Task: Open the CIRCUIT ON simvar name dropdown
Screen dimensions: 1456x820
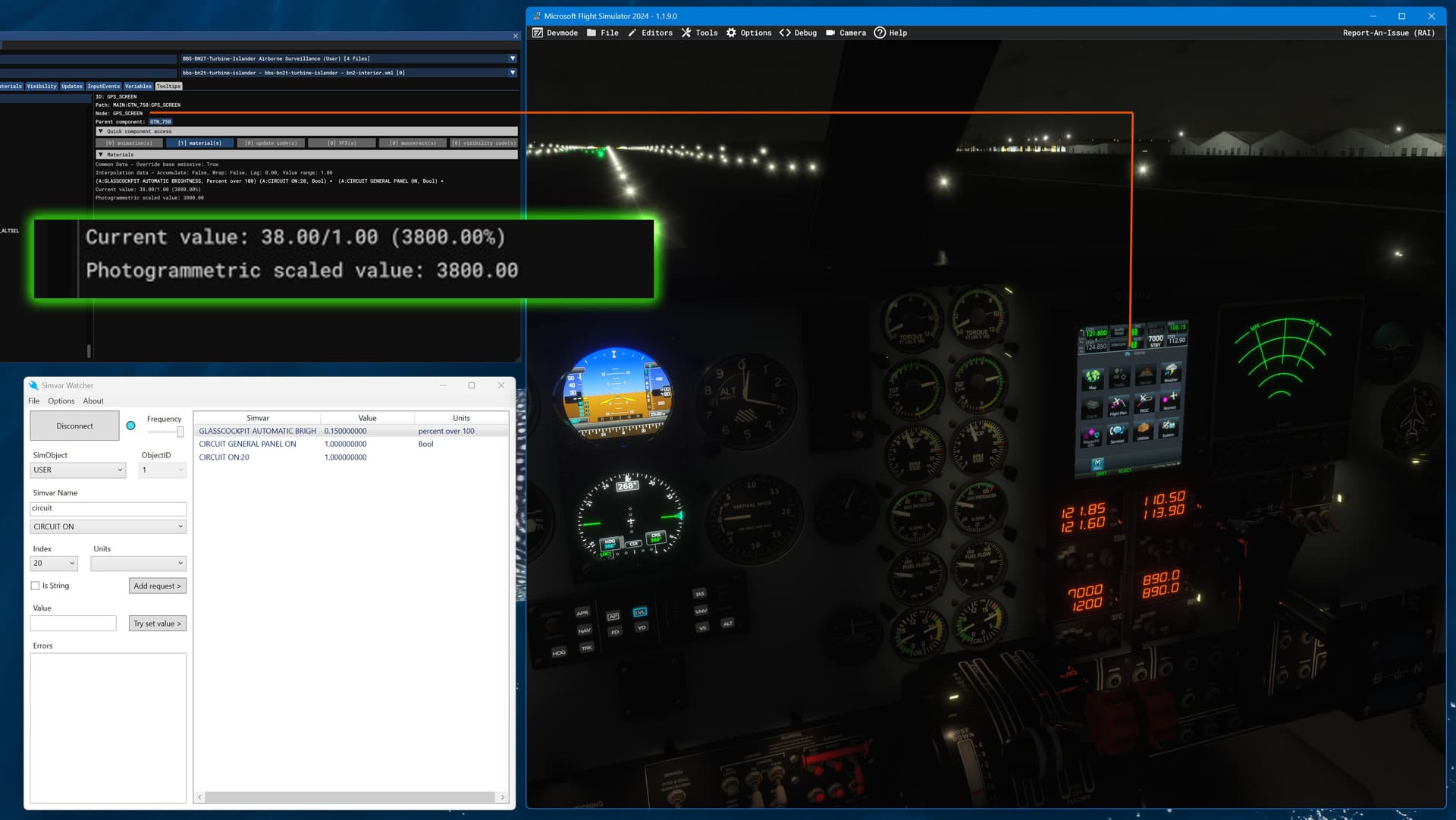Action: coord(108,526)
